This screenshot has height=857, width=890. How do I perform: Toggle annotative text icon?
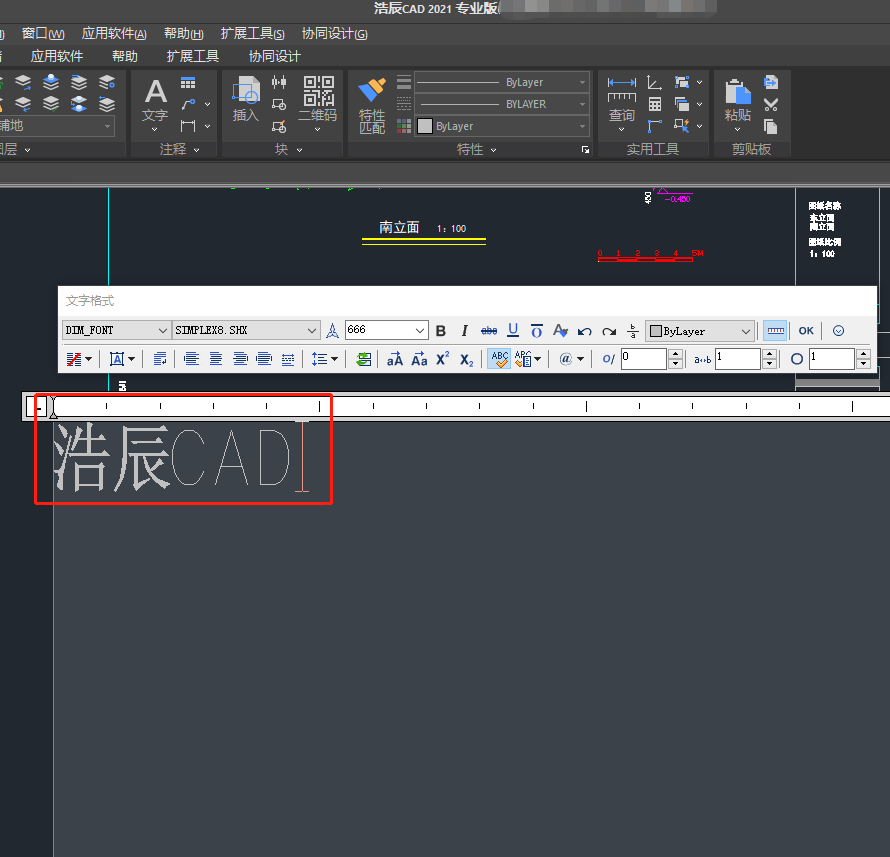333,331
